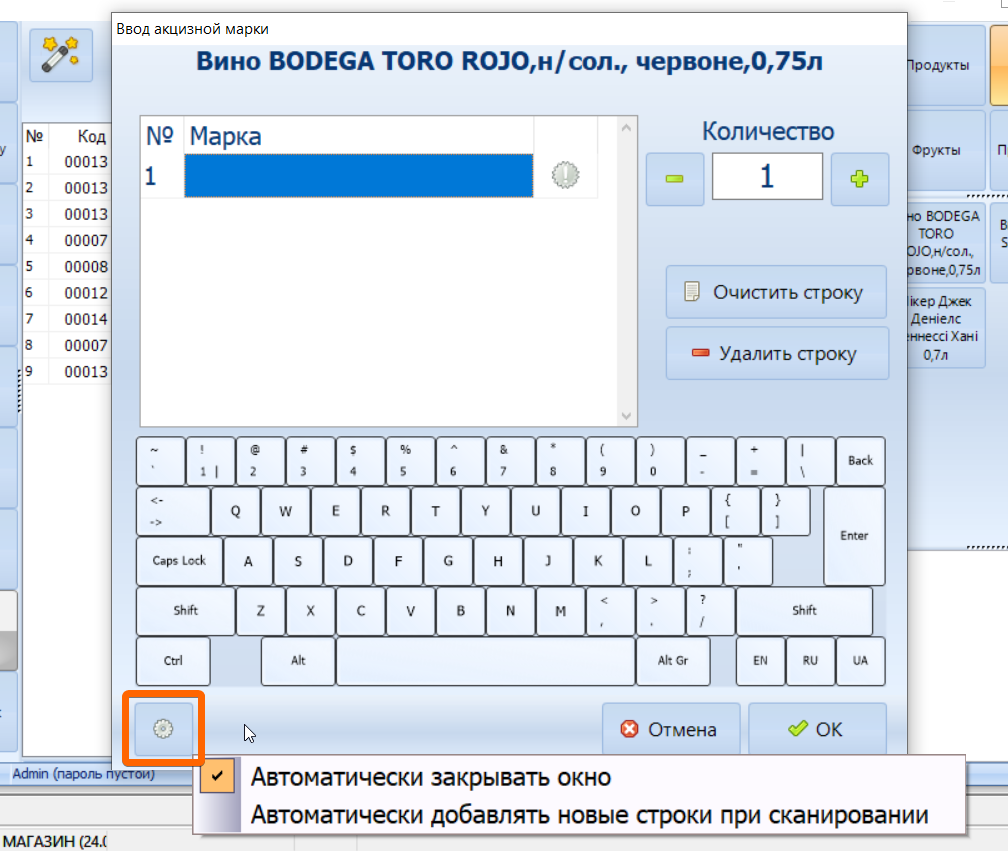Tap the A key
This screenshot has width=1008, height=851.
248,560
